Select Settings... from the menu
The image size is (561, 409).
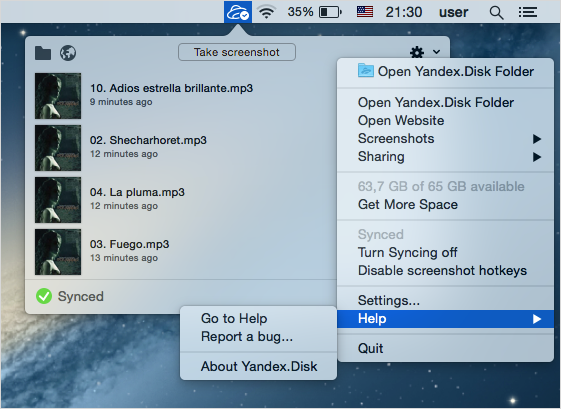point(389,300)
